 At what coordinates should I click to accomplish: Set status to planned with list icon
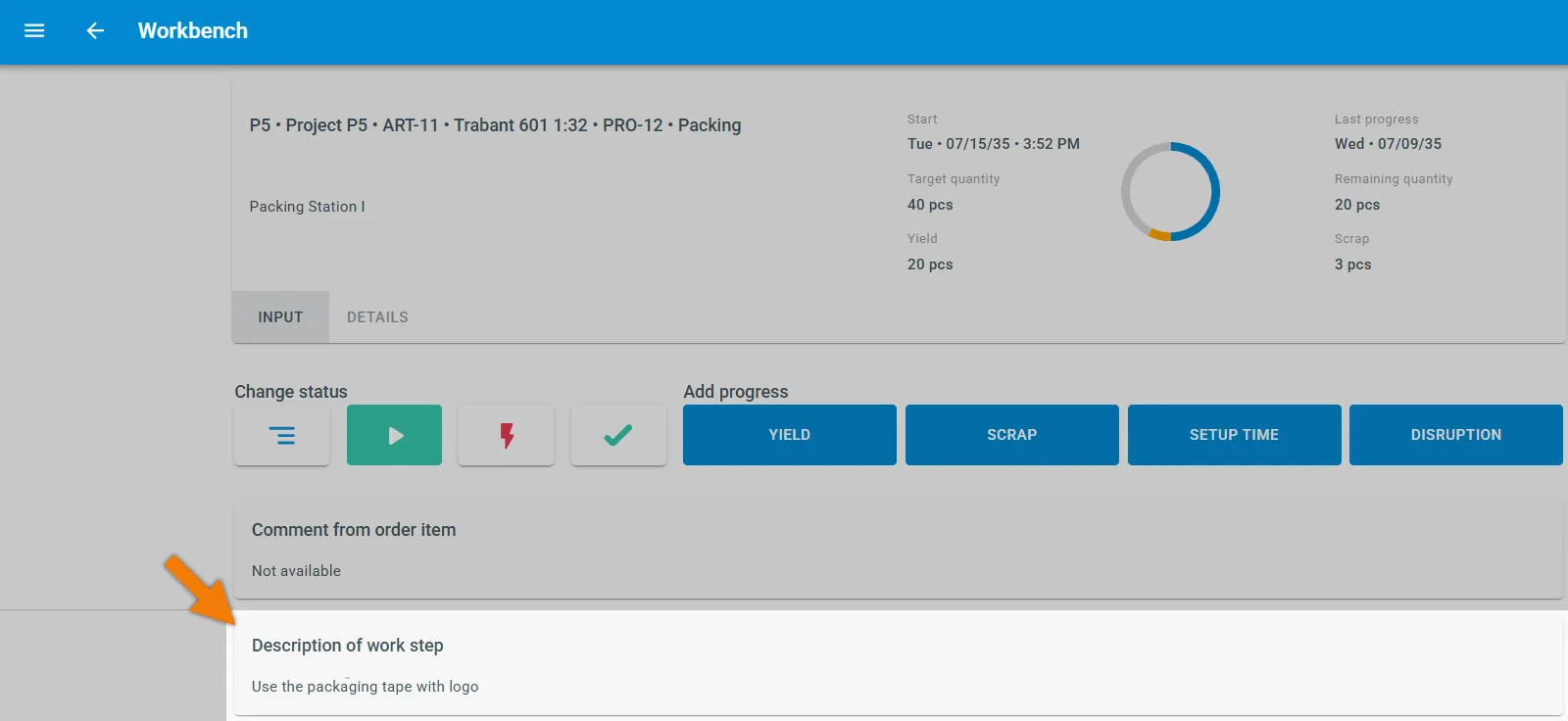pyautogui.click(x=281, y=435)
